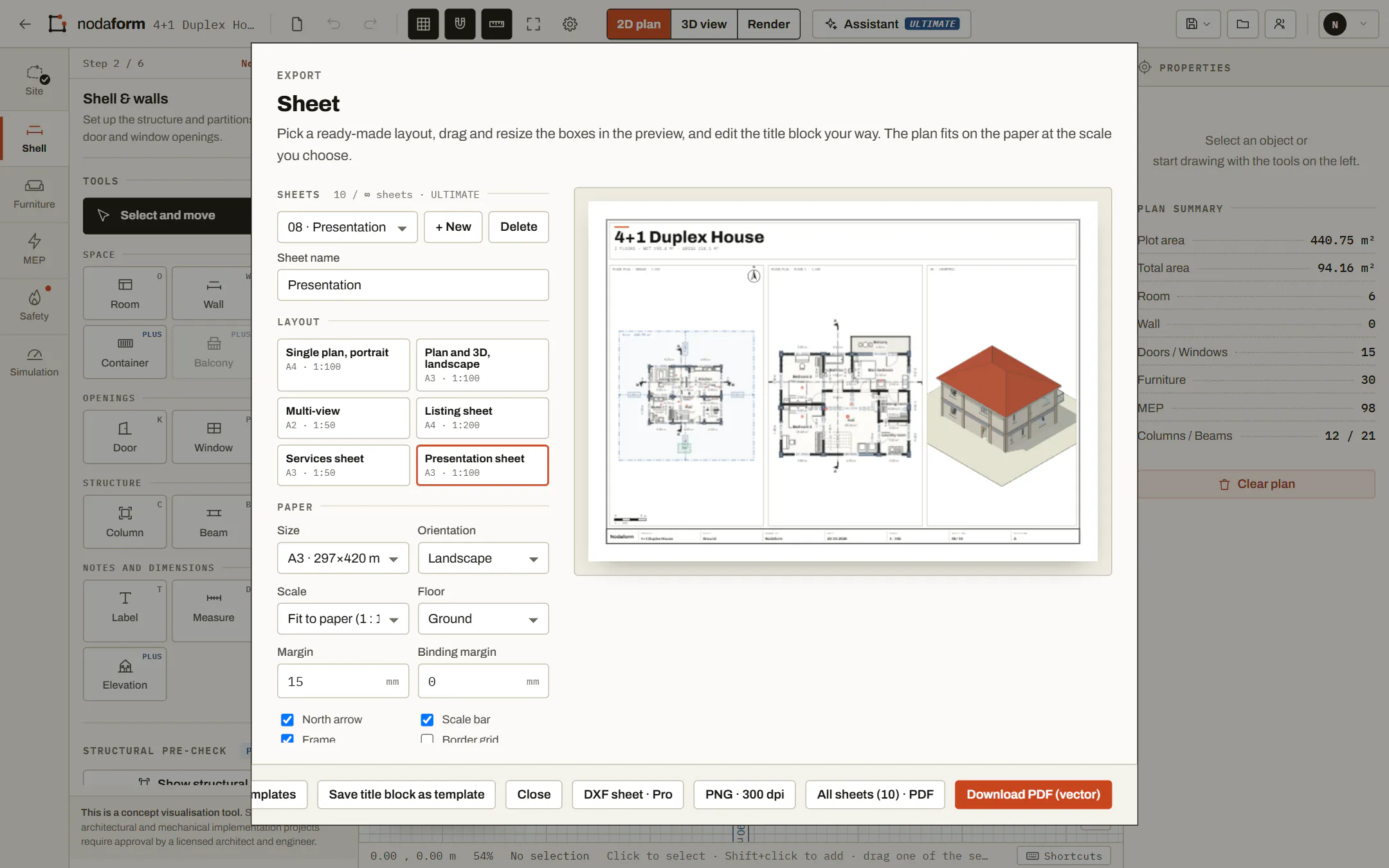This screenshot has width=1389, height=868.
Task: Toggle the Frame checkbox
Action: [287, 739]
